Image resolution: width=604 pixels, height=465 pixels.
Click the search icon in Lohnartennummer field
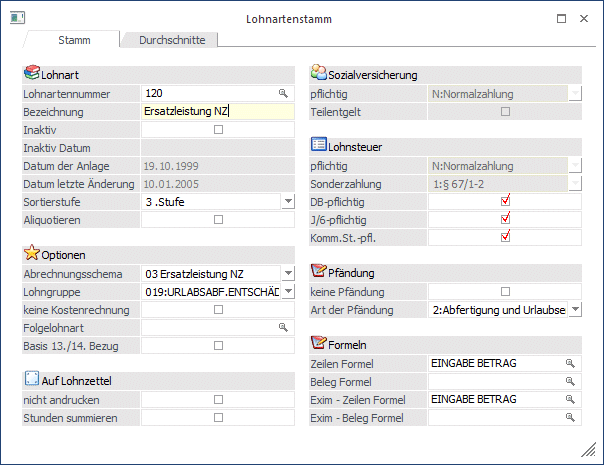(x=283, y=93)
